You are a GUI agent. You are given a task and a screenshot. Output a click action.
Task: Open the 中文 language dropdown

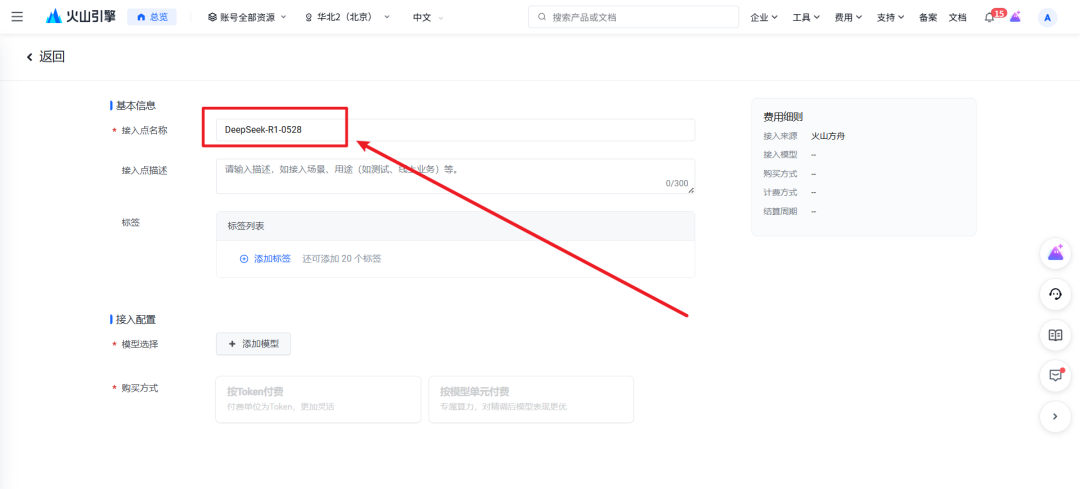pyautogui.click(x=428, y=17)
